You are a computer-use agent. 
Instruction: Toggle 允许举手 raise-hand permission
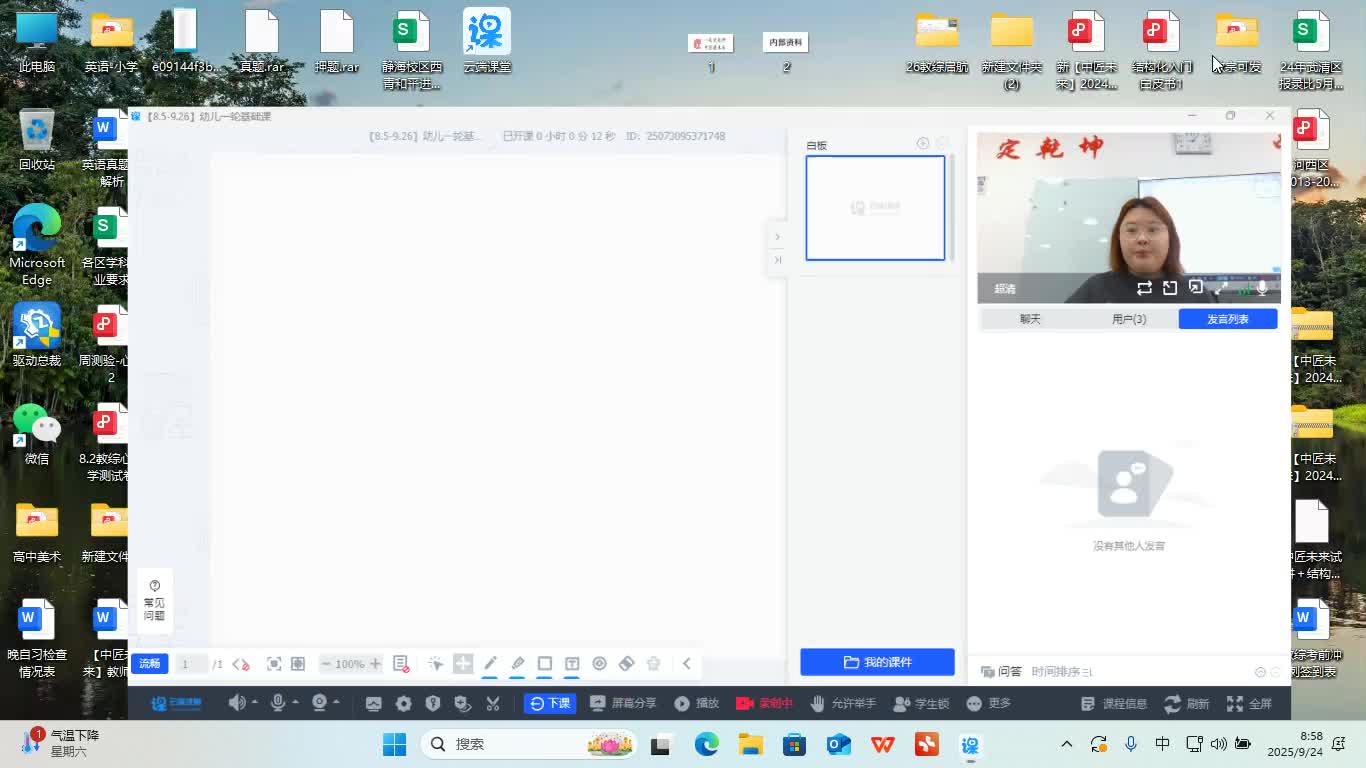(843, 703)
